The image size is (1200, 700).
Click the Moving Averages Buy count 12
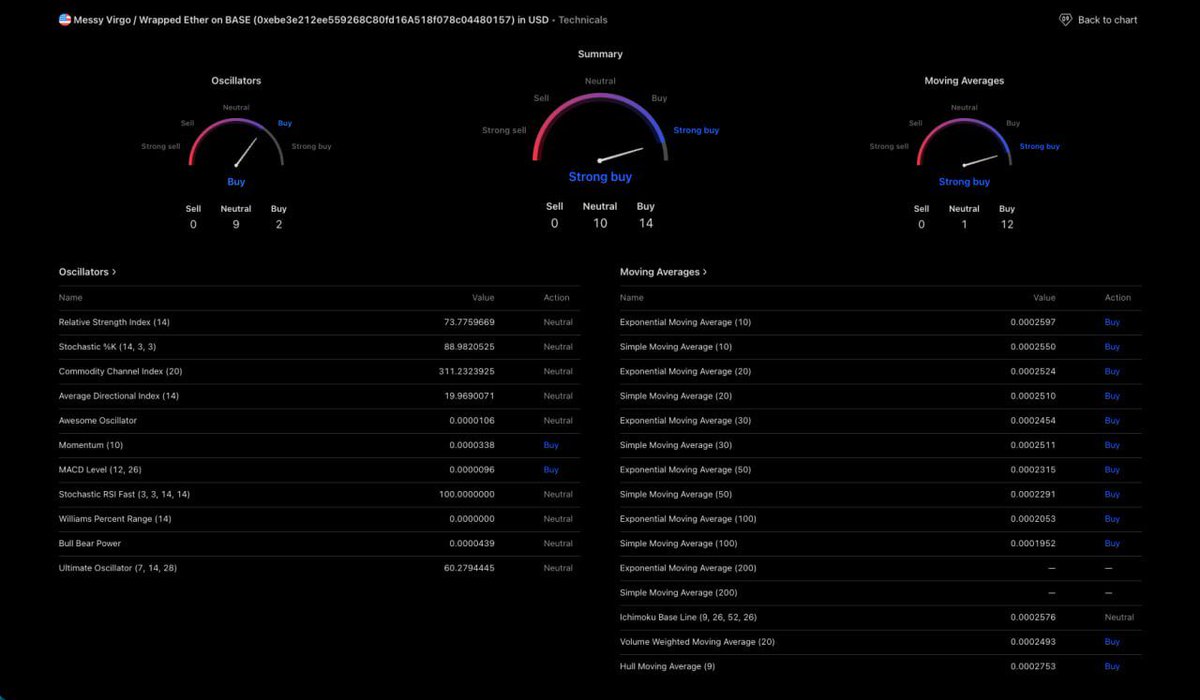point(1007,224)
